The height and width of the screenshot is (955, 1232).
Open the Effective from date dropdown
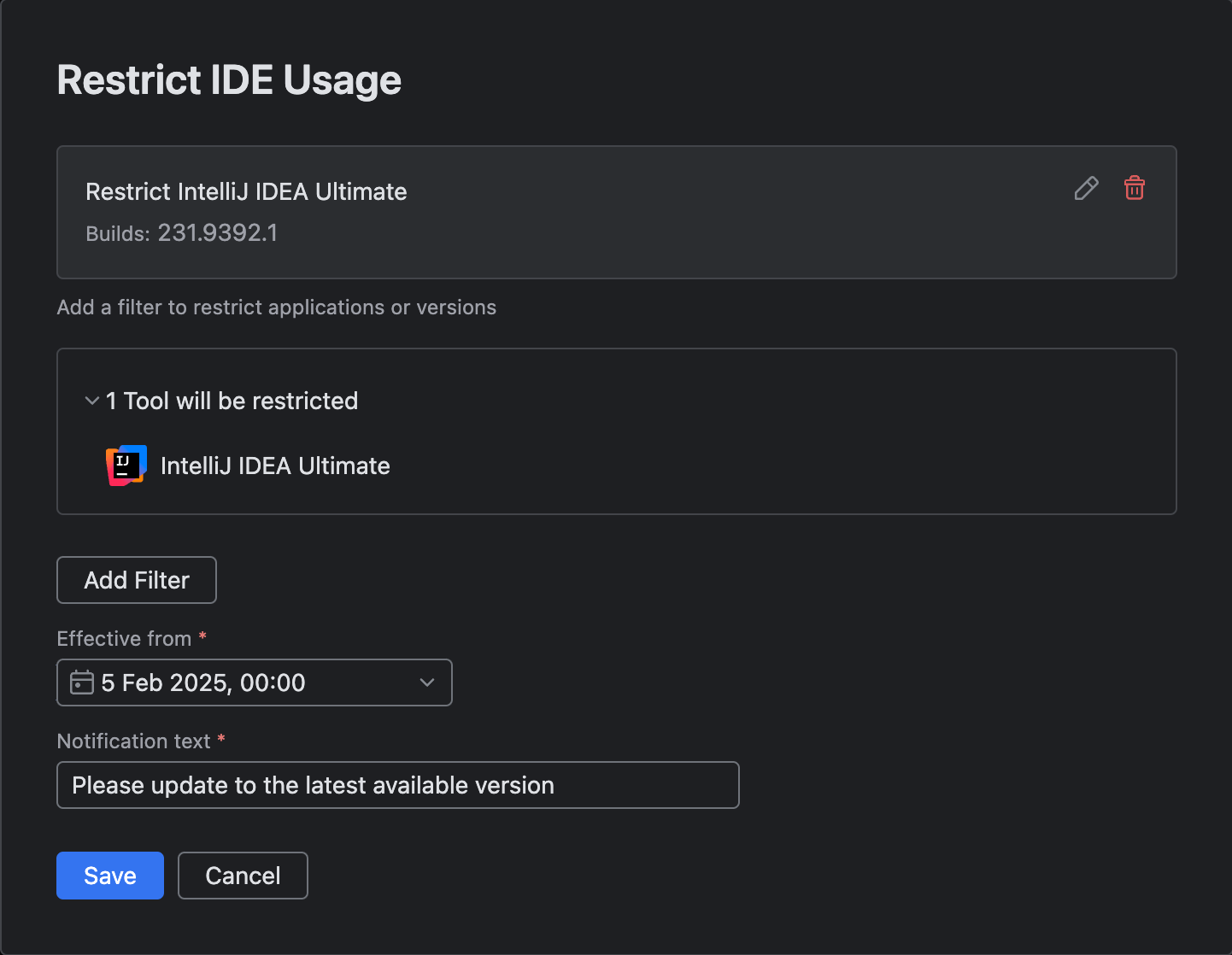click(x=255, y=683)
